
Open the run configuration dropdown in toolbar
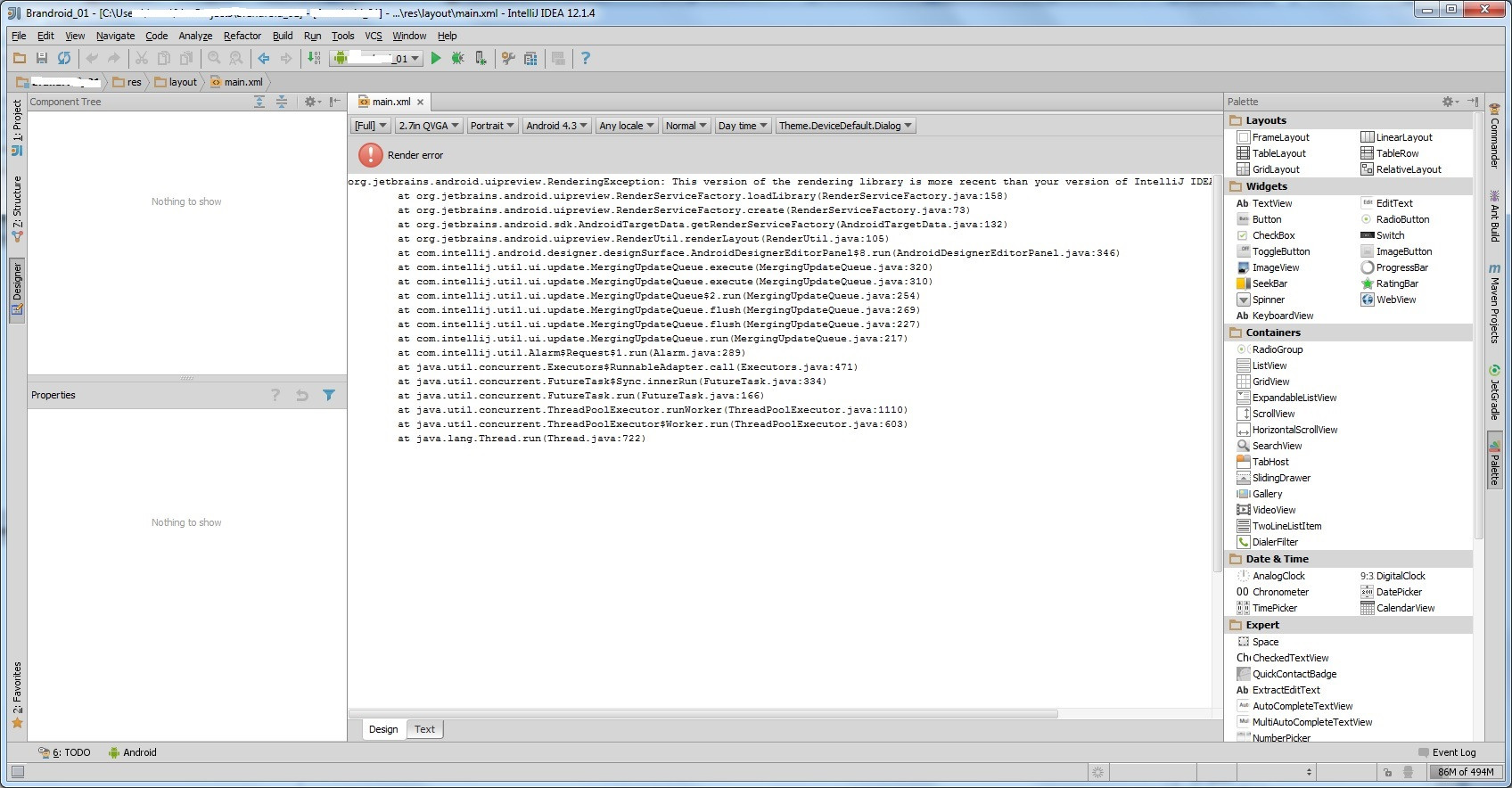(377, 58)
